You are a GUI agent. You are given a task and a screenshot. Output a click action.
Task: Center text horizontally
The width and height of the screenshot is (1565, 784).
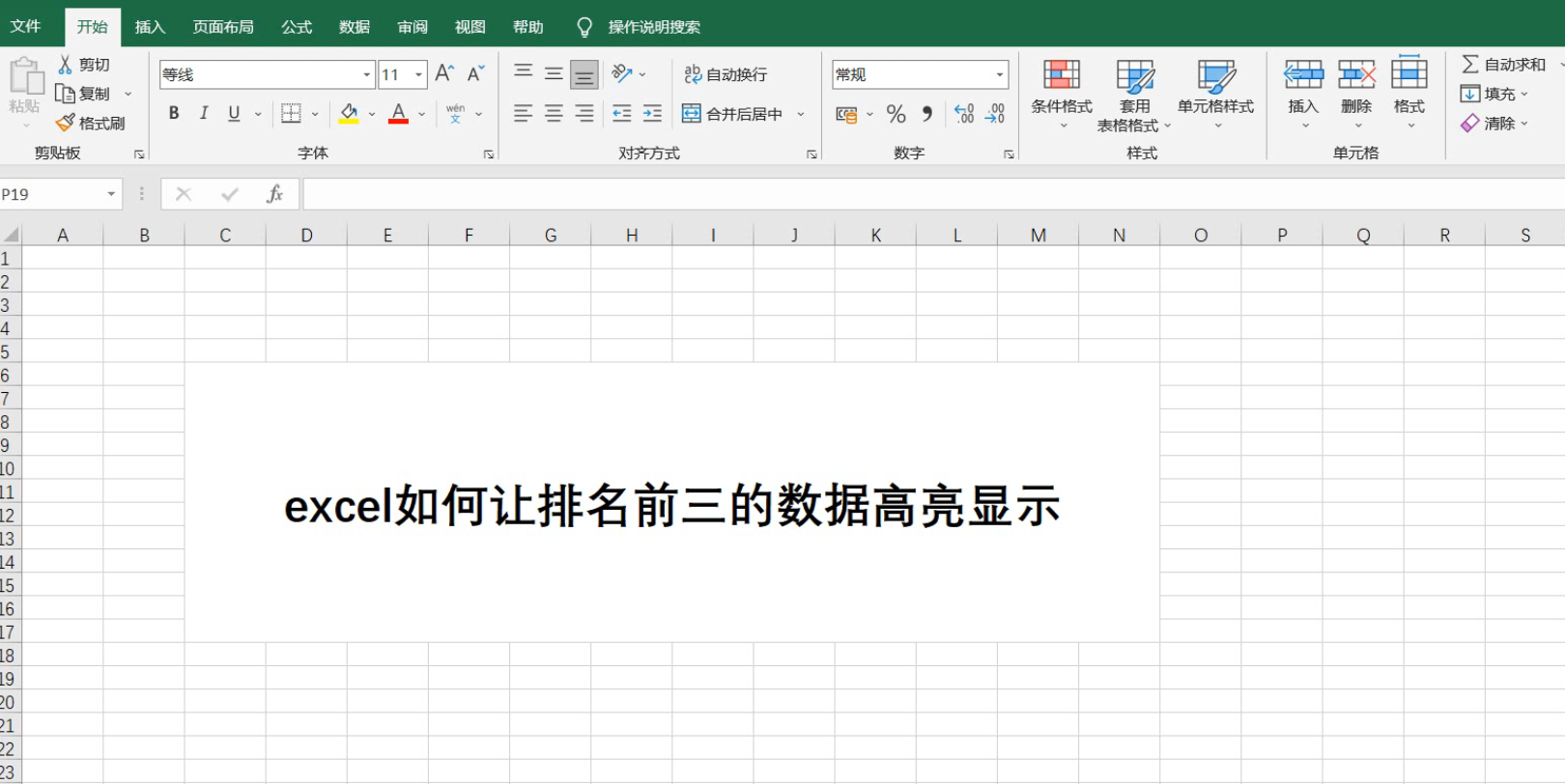[554, 113]
